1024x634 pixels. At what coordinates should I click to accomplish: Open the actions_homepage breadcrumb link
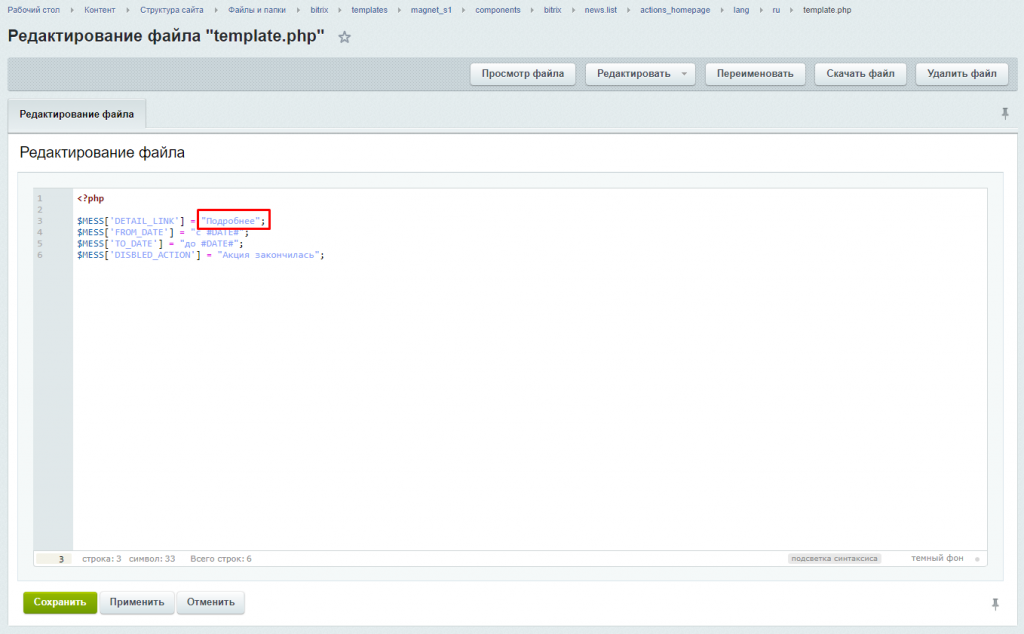(x=675, y=10)
